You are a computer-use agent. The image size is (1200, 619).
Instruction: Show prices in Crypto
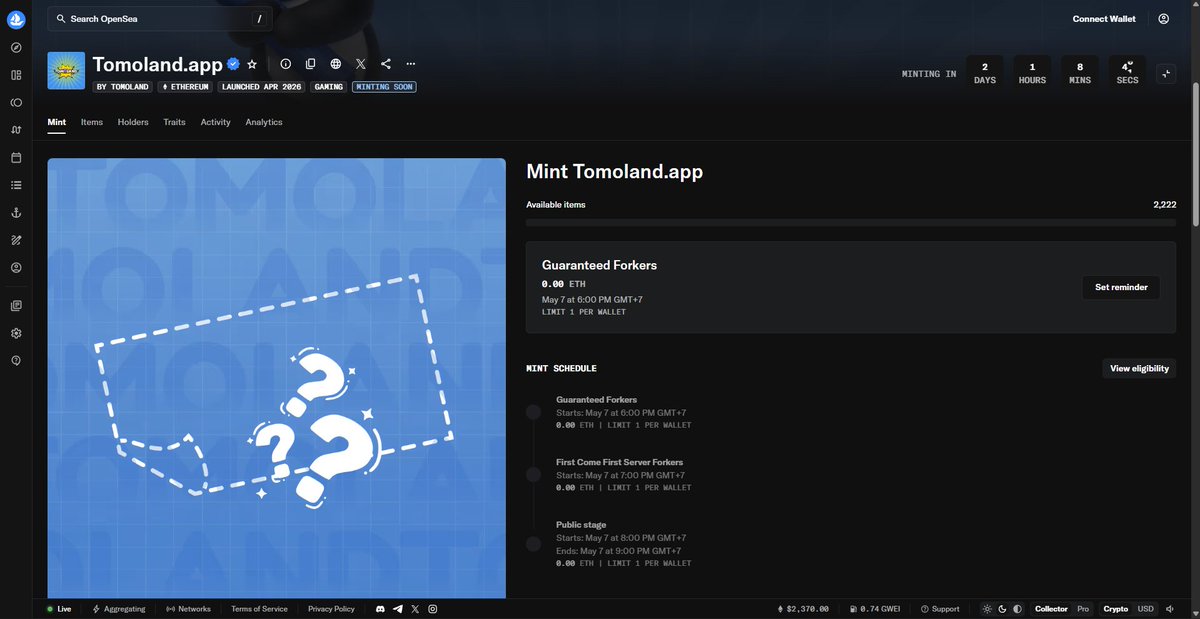[x=1116, y=609]
